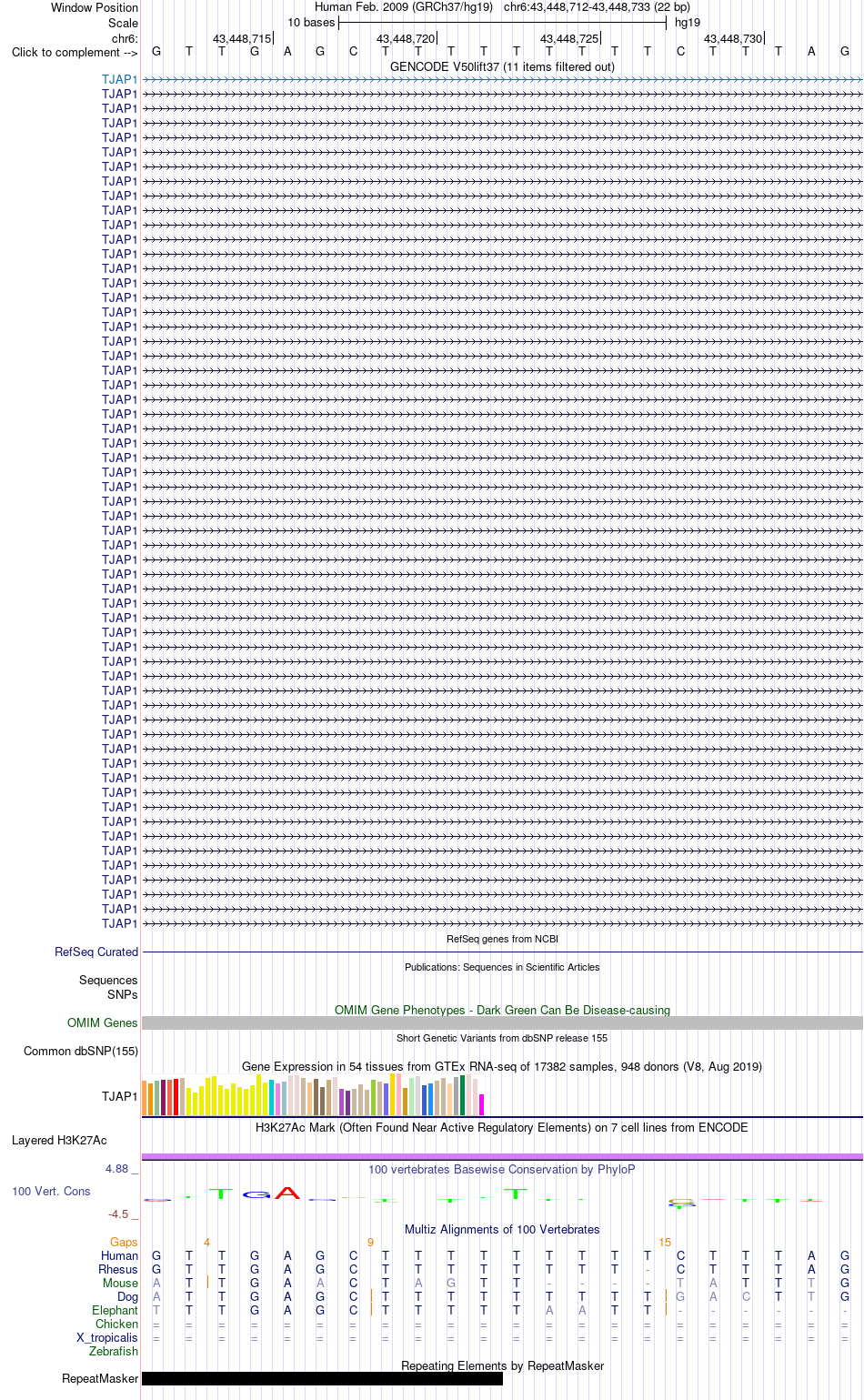Click the RepeatMasker track label
Viewport: 864px width, 1400px height.
click(100, 1379)
